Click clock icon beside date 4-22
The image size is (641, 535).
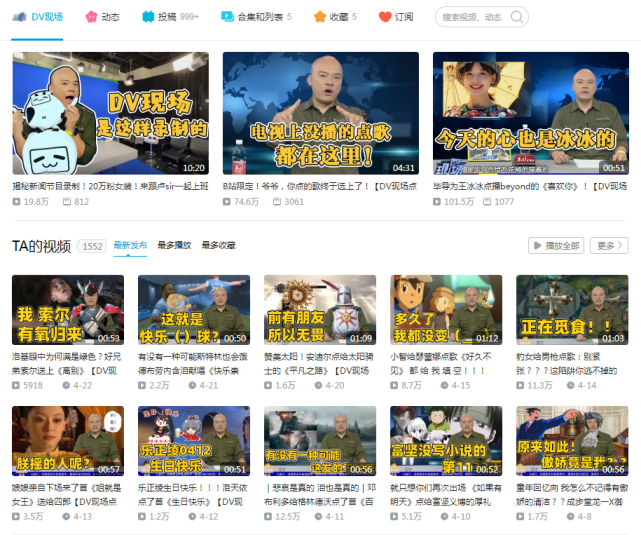(x=66, y=385)
